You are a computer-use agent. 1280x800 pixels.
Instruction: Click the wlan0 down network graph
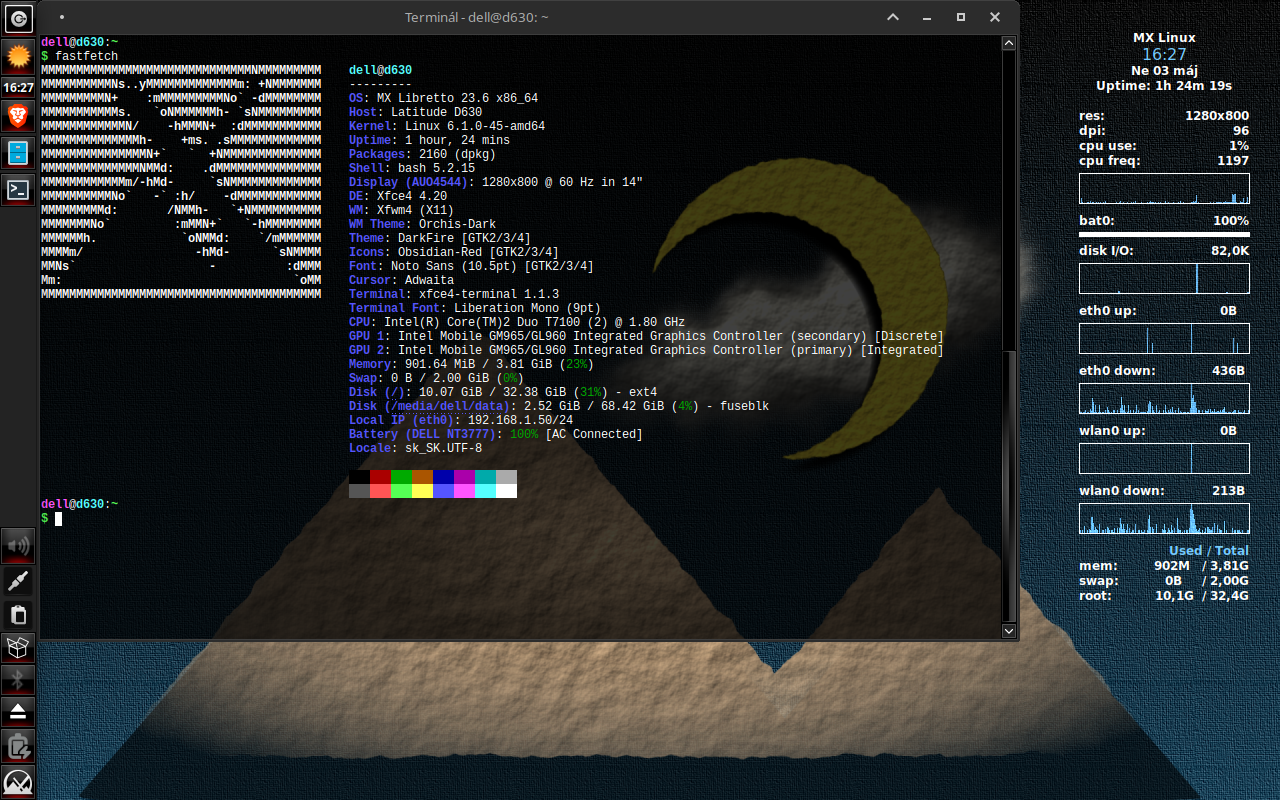pos(1164,518)
